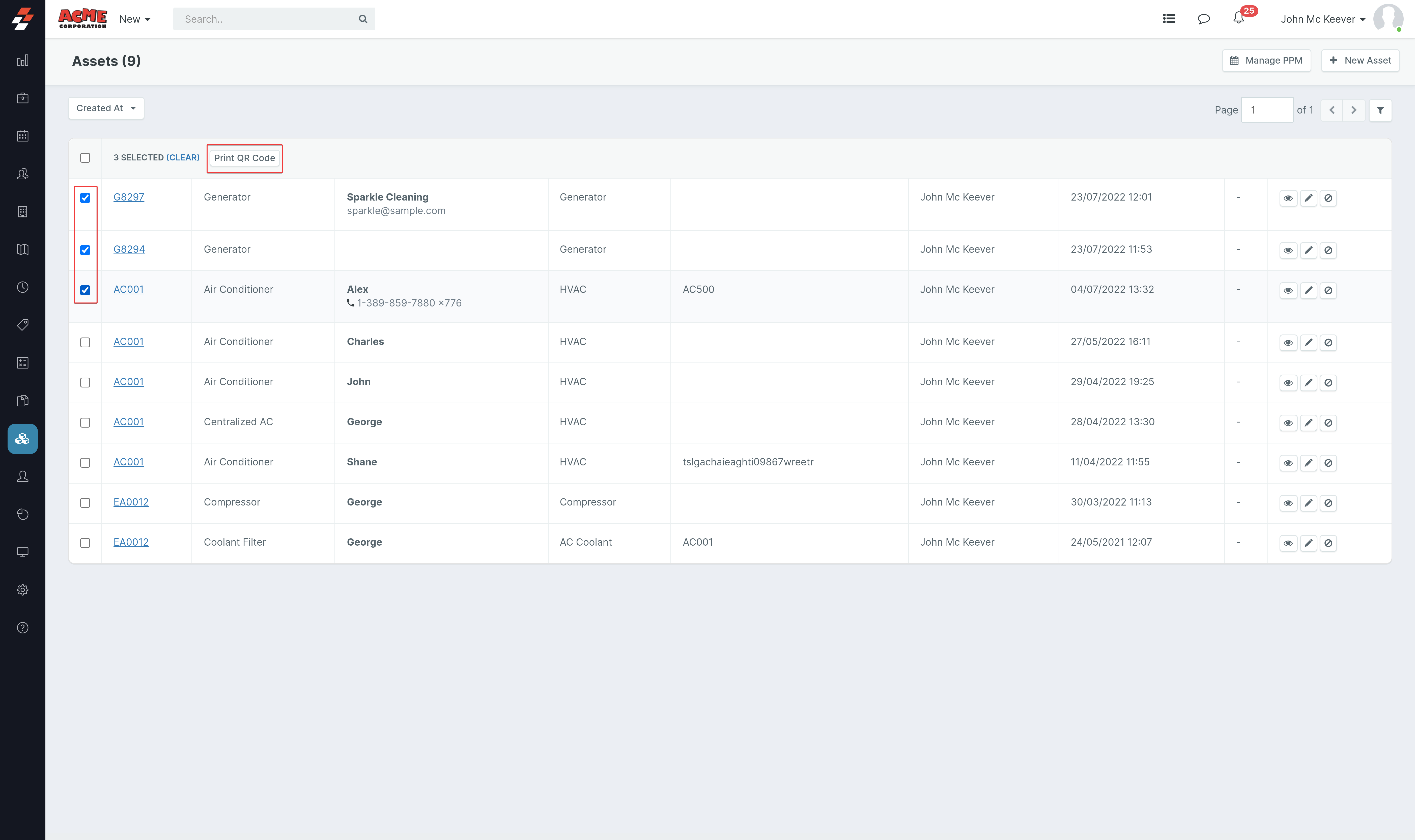Open the chat messages icon
Image resolution: width=1415 pixels, height=840 pixels.
pos(1203,19)
